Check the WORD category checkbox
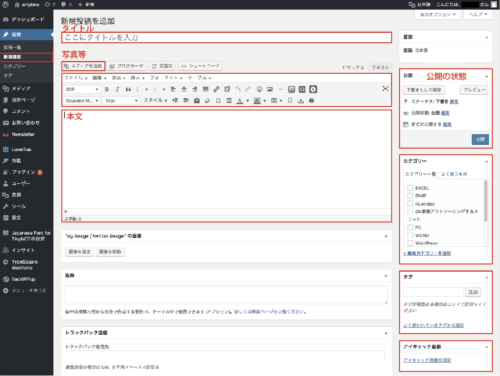Screen dimensions: 500x376 tap(410, 235)
